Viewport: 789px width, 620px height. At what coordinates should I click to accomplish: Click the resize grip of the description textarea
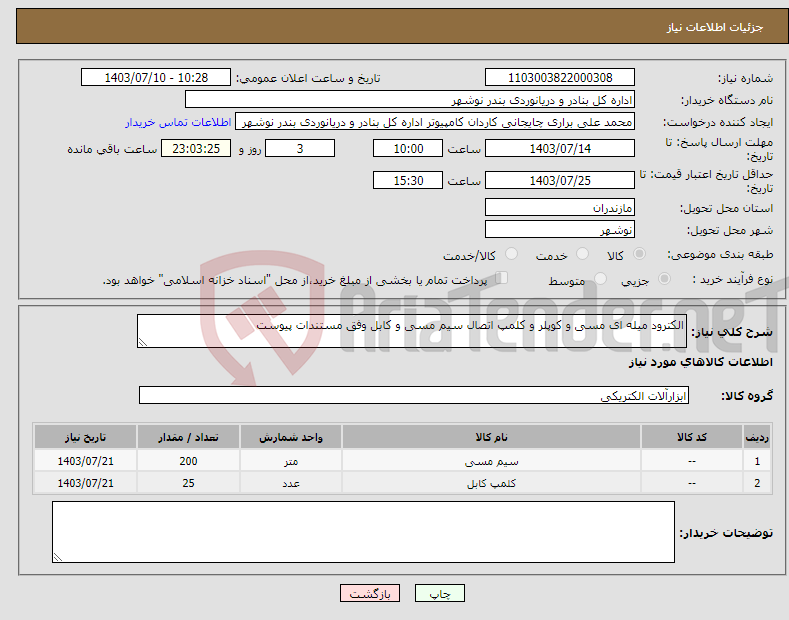(x=143, y=342)
